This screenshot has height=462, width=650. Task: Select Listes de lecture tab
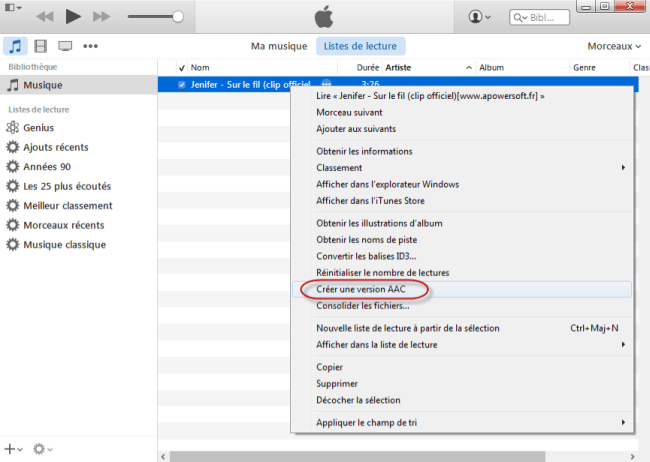tap(360, 46)
